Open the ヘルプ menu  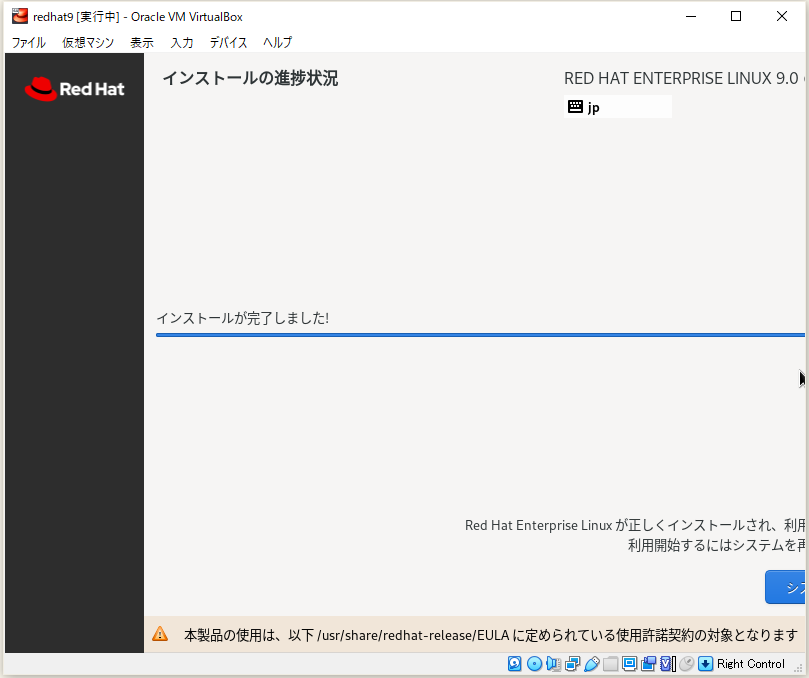click(x=277, y=42)
